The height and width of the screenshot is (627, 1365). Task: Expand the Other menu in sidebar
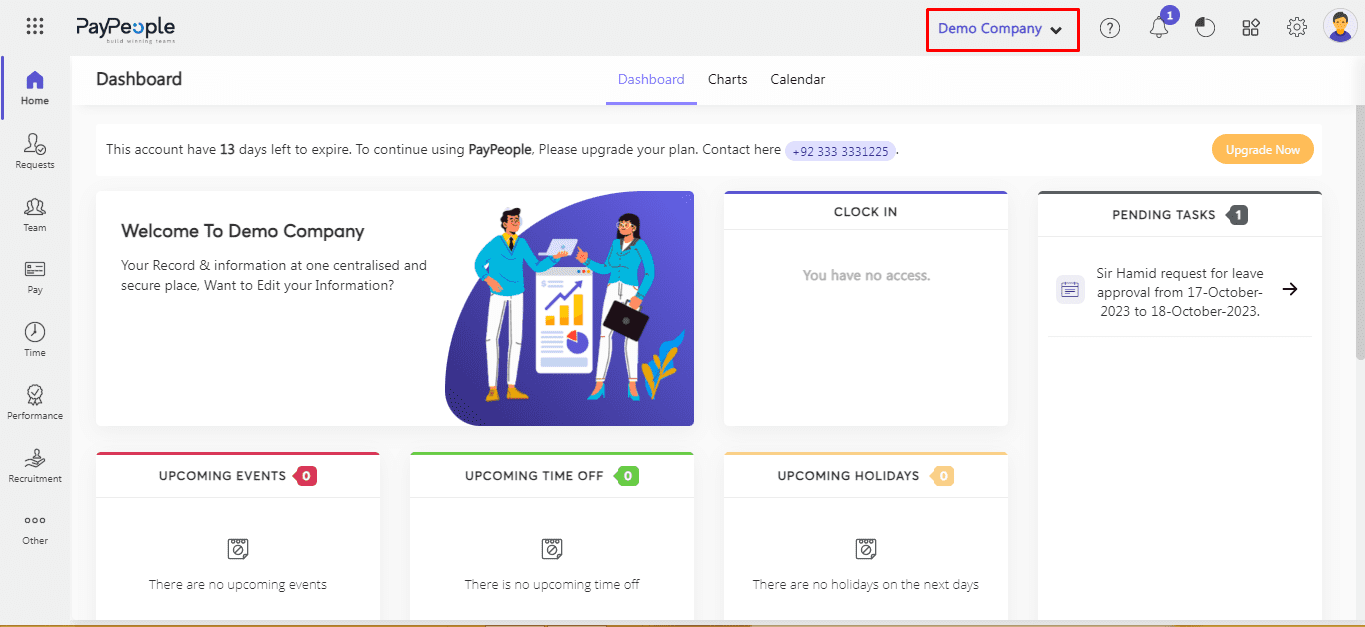(x=35, y=528)
